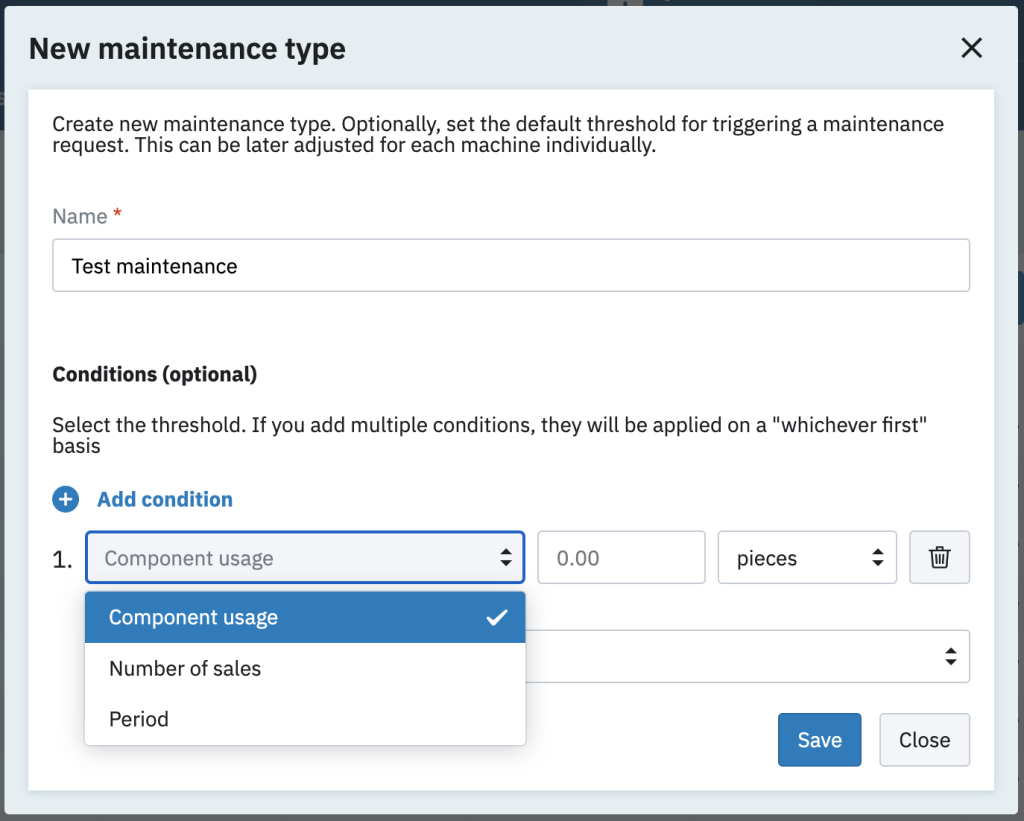This screenshot has height=821, width=1024.
Task: Click the 0.00 threshold value field
Action: pyautogui.click(x=620, y=558)
